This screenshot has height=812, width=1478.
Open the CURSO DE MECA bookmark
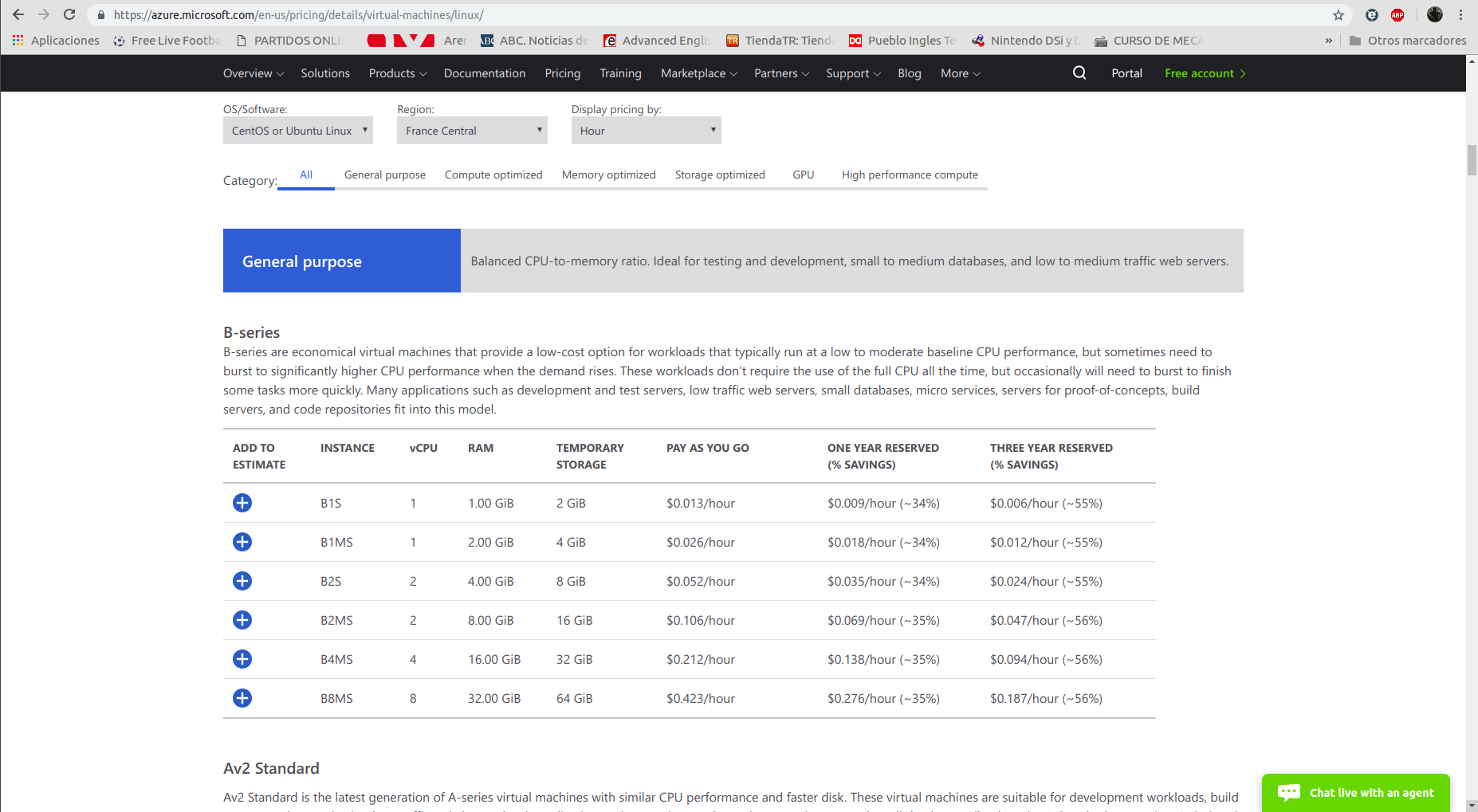1149,41
